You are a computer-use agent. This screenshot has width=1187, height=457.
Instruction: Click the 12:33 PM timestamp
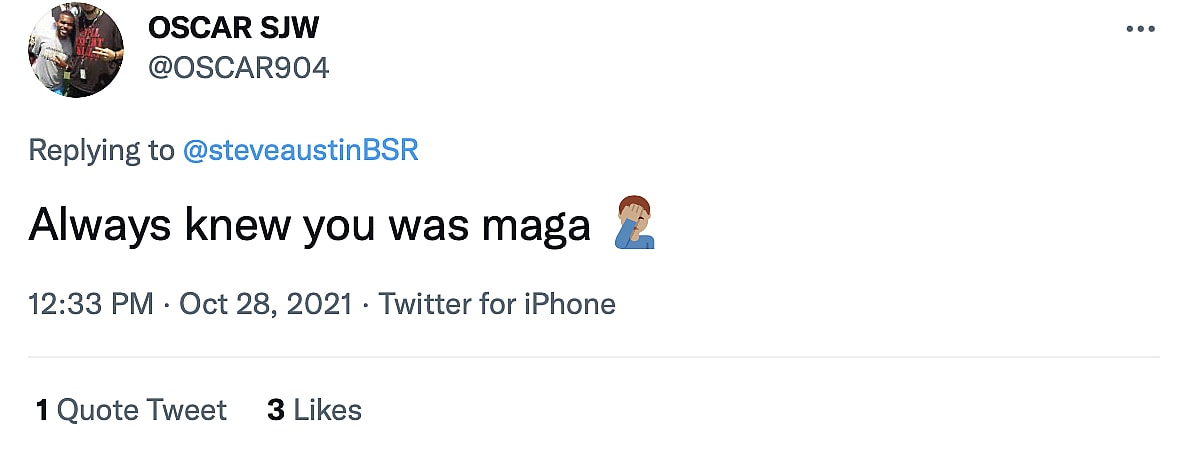click(91, 304)
